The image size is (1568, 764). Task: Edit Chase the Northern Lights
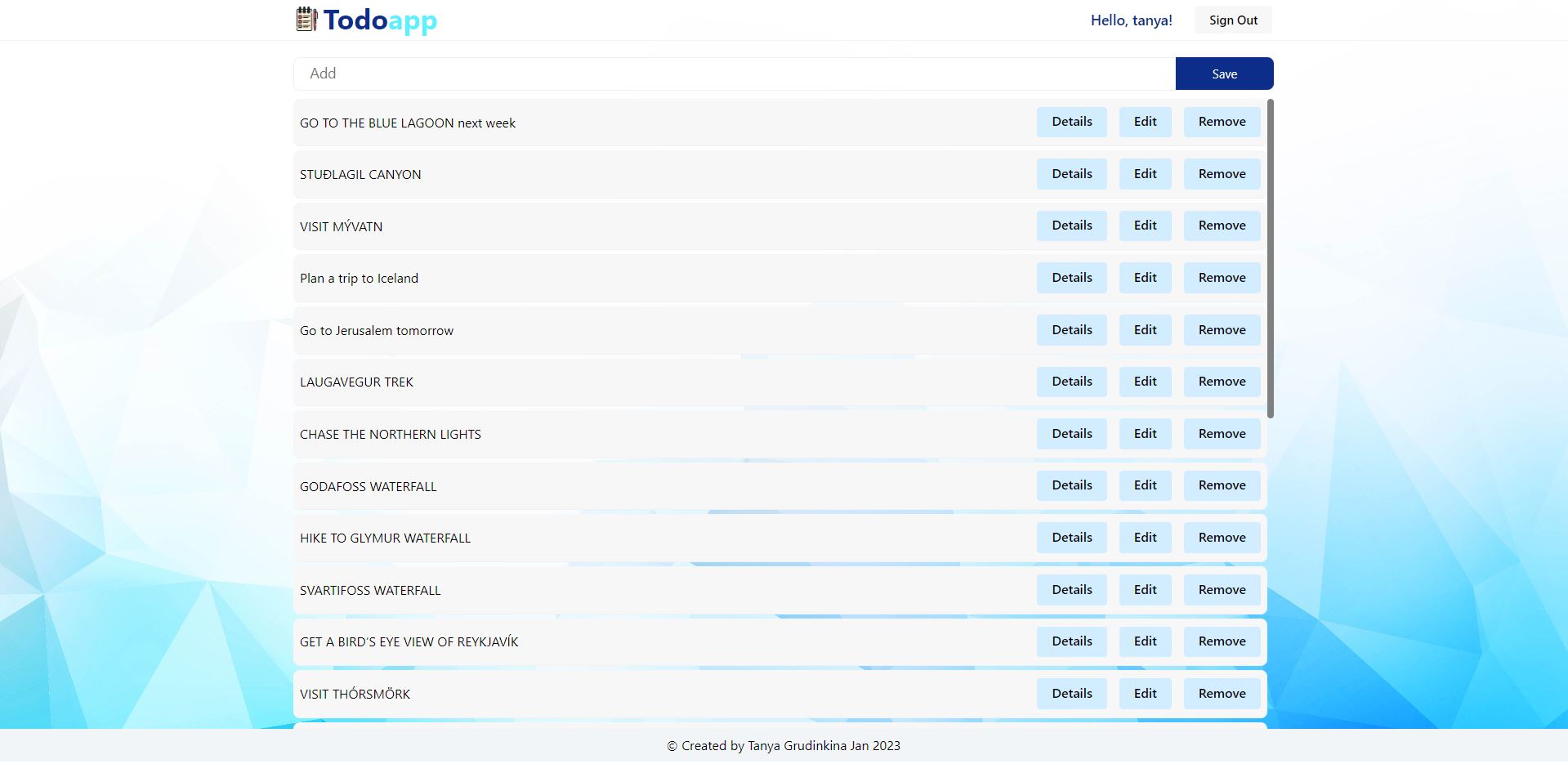coord(1145,434)
